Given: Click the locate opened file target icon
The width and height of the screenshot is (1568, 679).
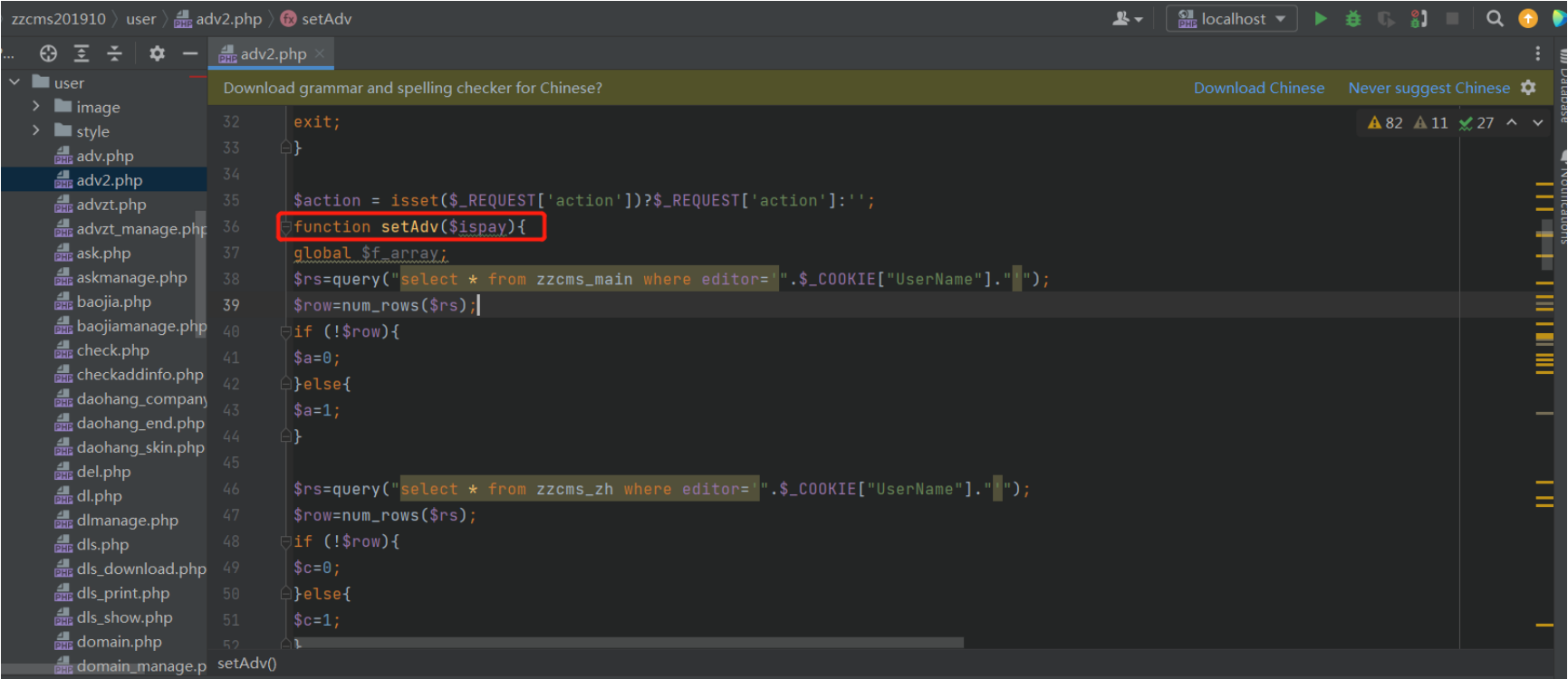Looking at the screenshot, I should click(x=49, y=53).
